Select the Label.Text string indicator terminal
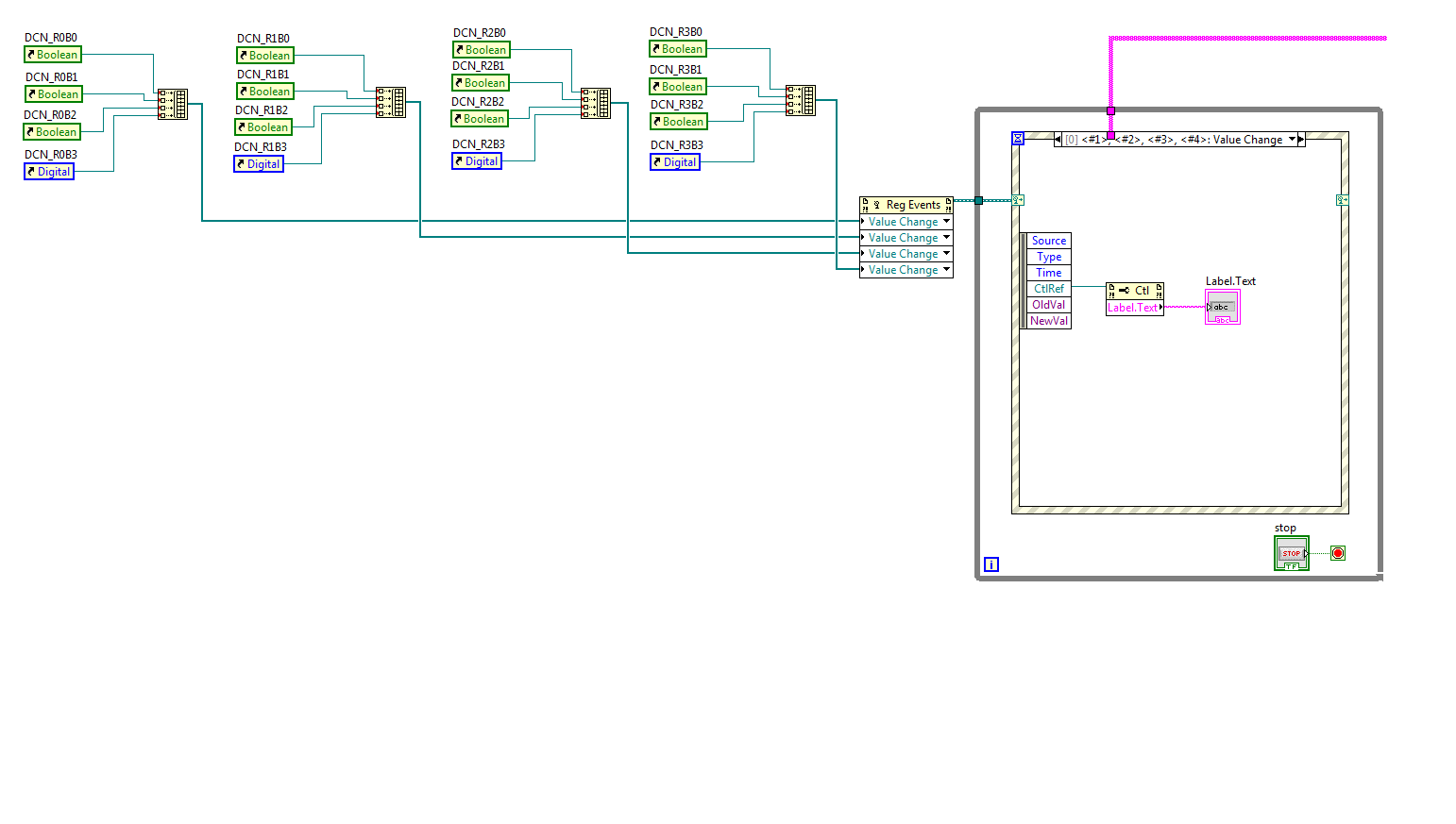Viewport: 1456px width, 824px height. tap(1222, 307)
